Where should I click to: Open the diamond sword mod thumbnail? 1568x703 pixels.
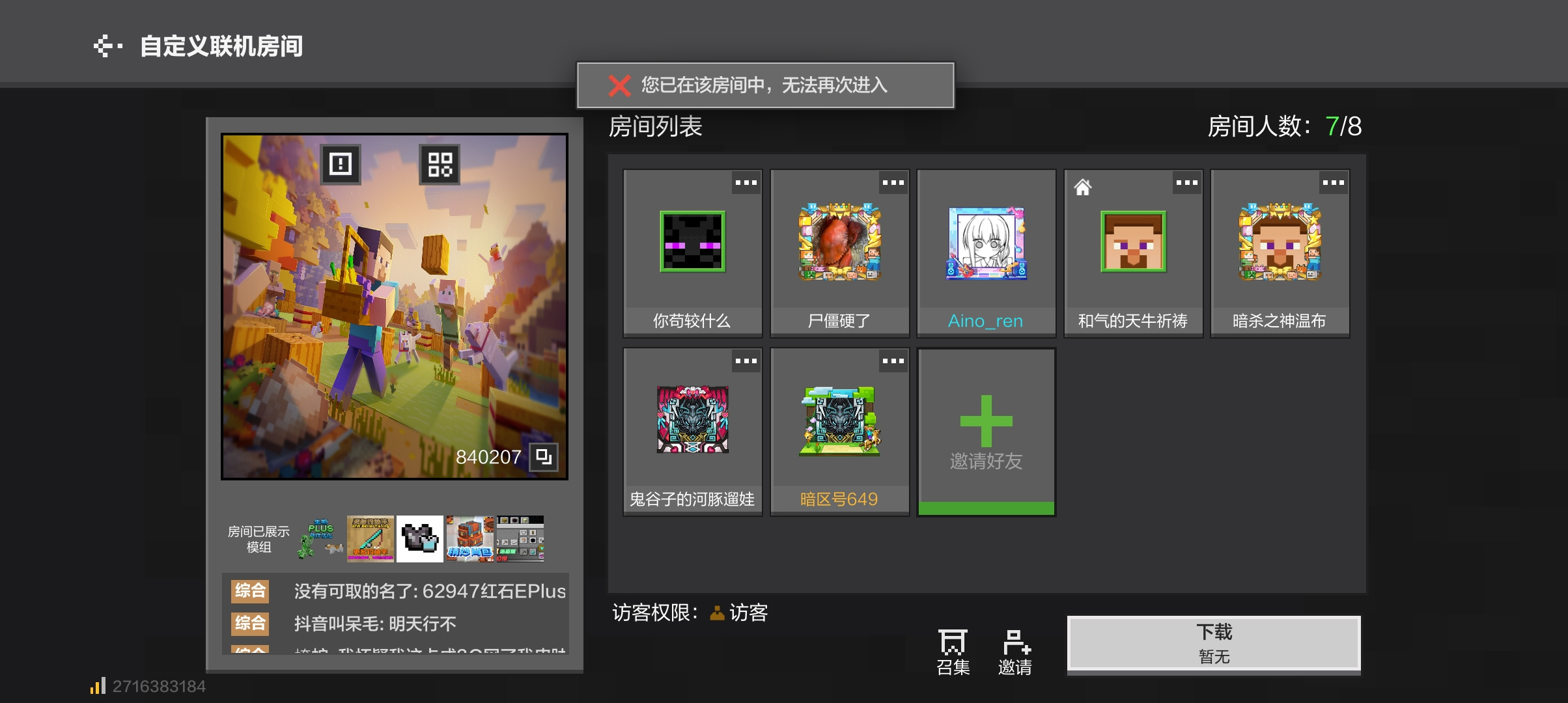(371, 539)
